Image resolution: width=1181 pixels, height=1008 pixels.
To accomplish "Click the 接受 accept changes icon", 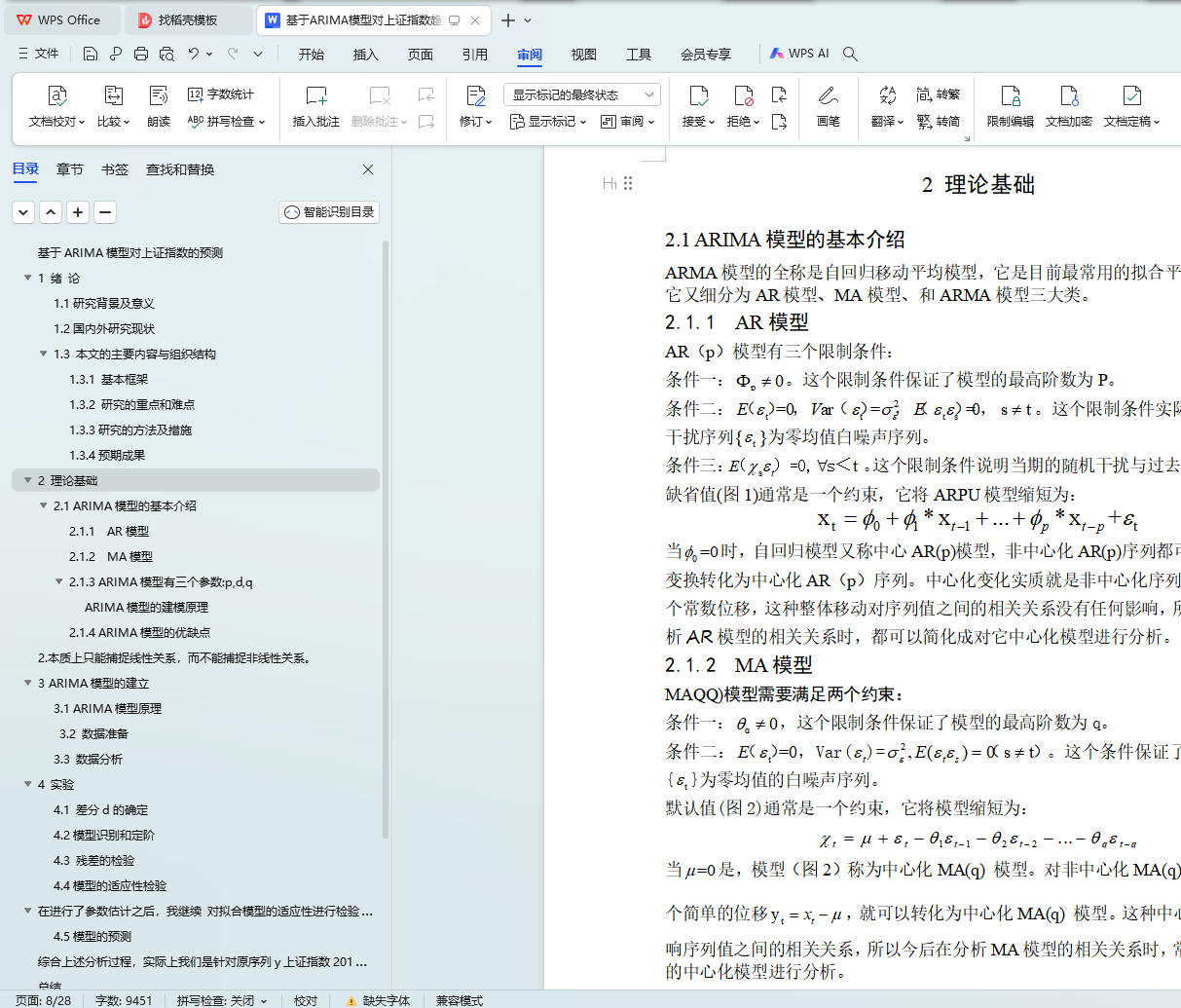I will 699,95.
